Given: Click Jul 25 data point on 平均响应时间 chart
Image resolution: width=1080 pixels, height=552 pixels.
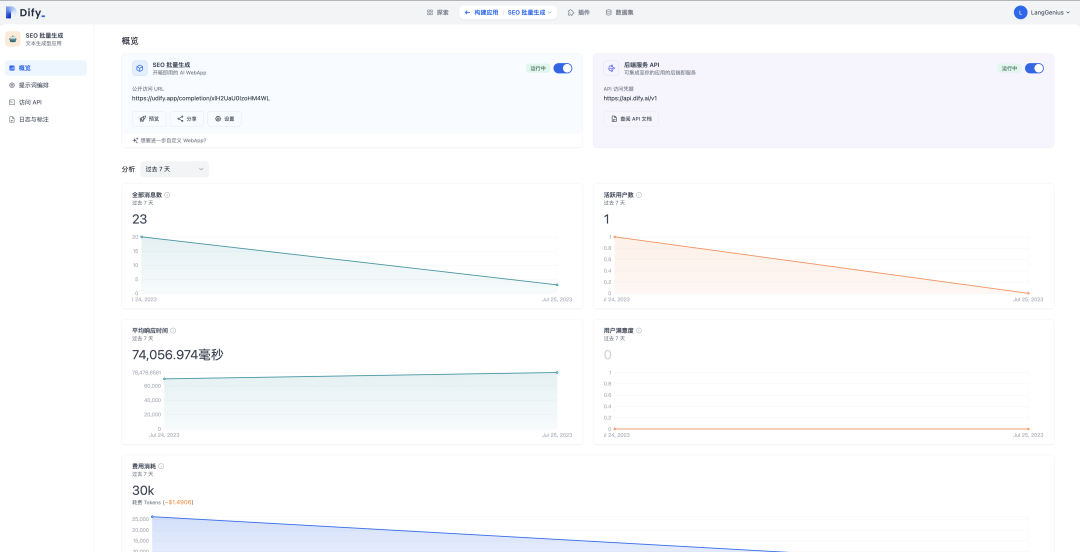Looking at the screenshot, I should [x=557, y=372].
